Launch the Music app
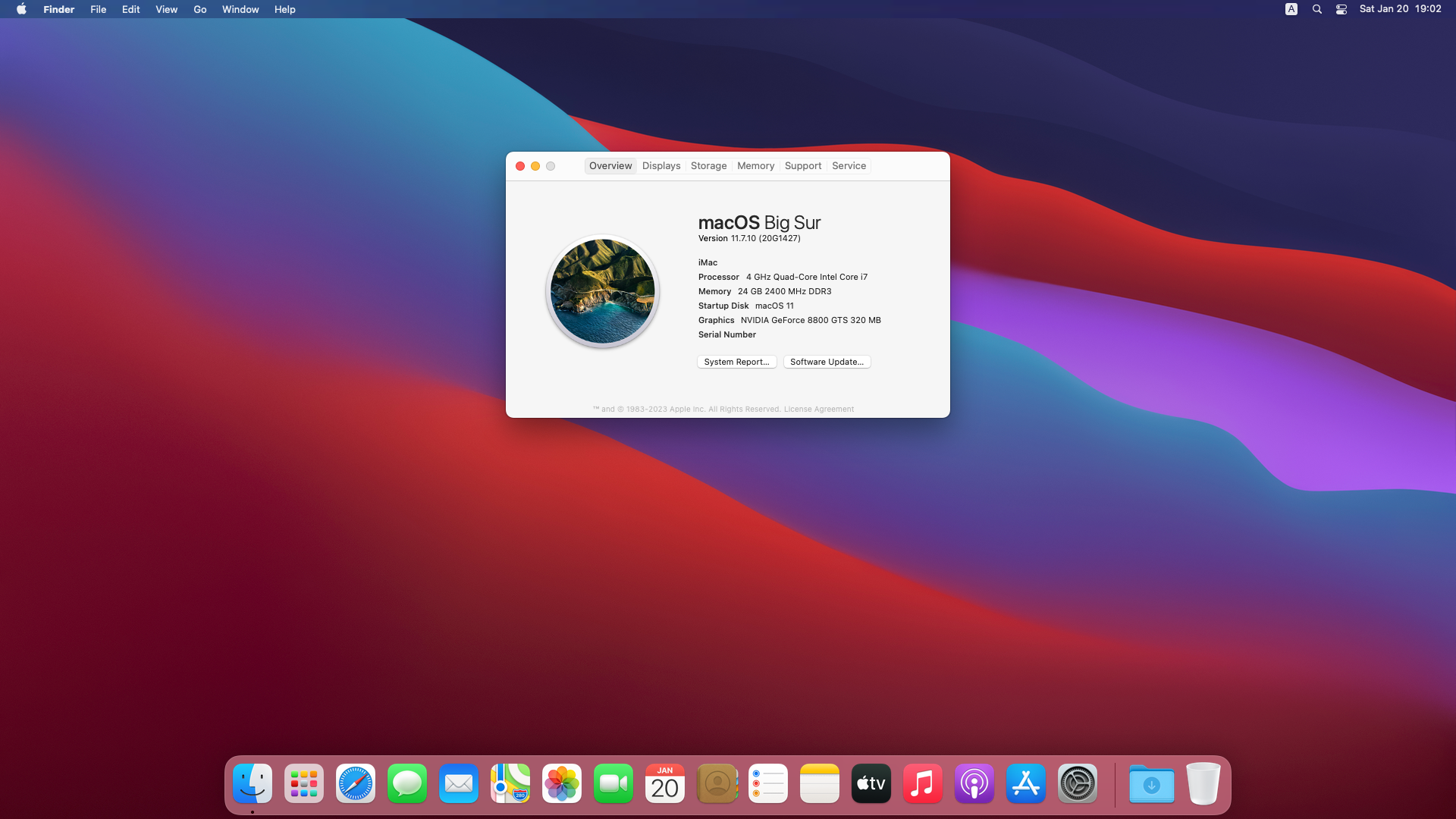This screenshot has width=1456, height=819. click(x=923, y=783)
